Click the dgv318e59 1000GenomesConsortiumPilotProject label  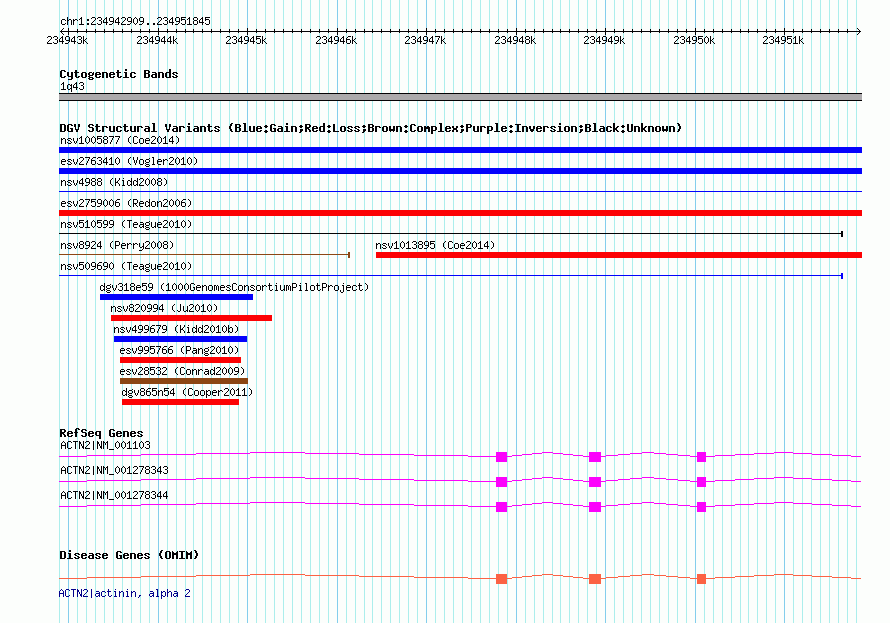point(234,287)
